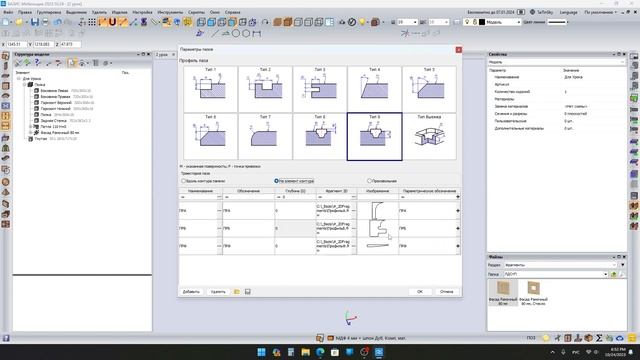
Task: Open the Модель layer dropdown in the toolbar
Action: click(x=519, y=22)
